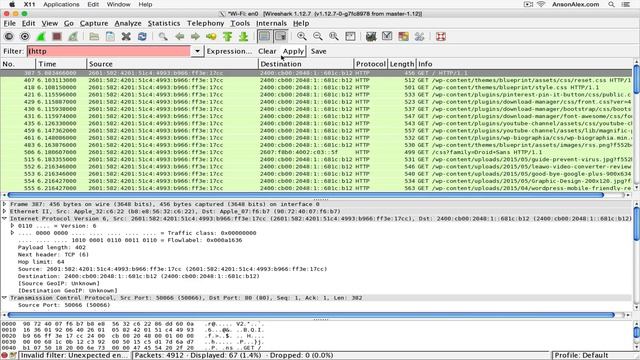
Task: Open the X11 menu in menu bar
Action: click(29, 4)
